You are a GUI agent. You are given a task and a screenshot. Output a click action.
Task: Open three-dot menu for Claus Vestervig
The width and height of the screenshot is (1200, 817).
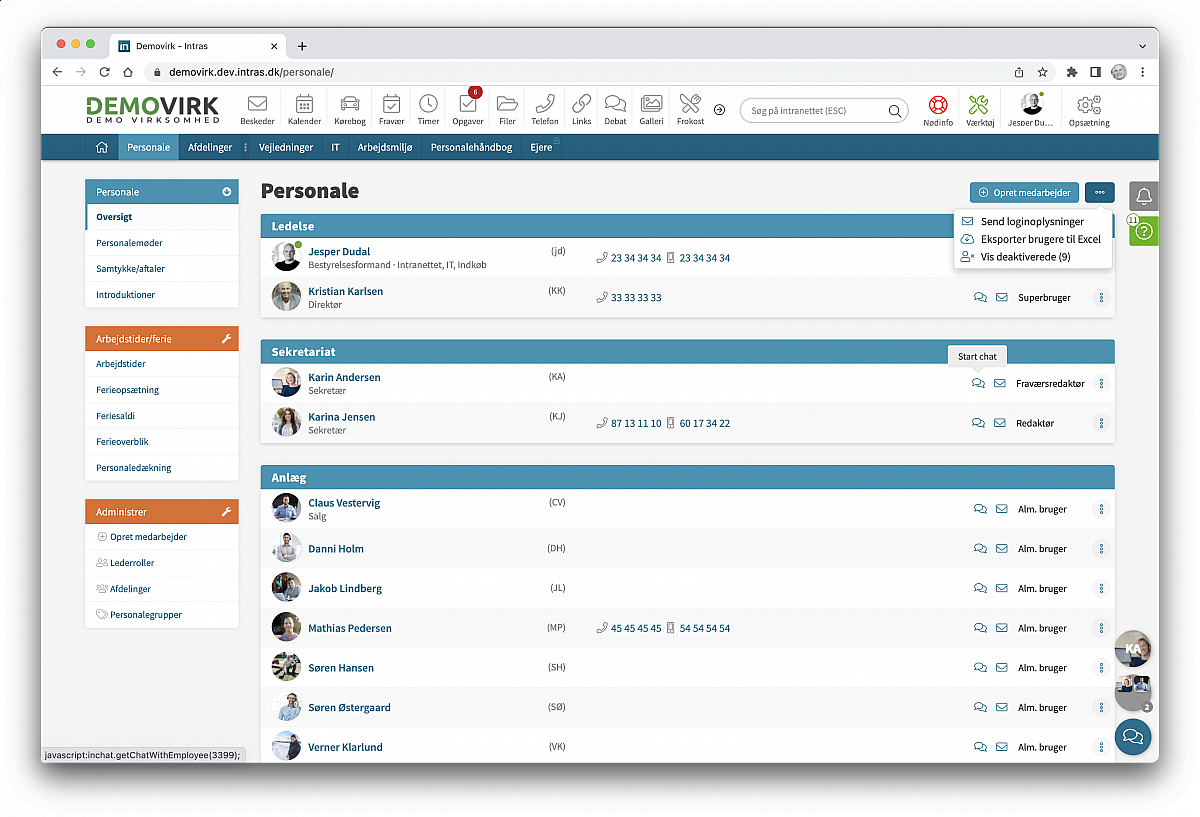tap(1101, 509)
